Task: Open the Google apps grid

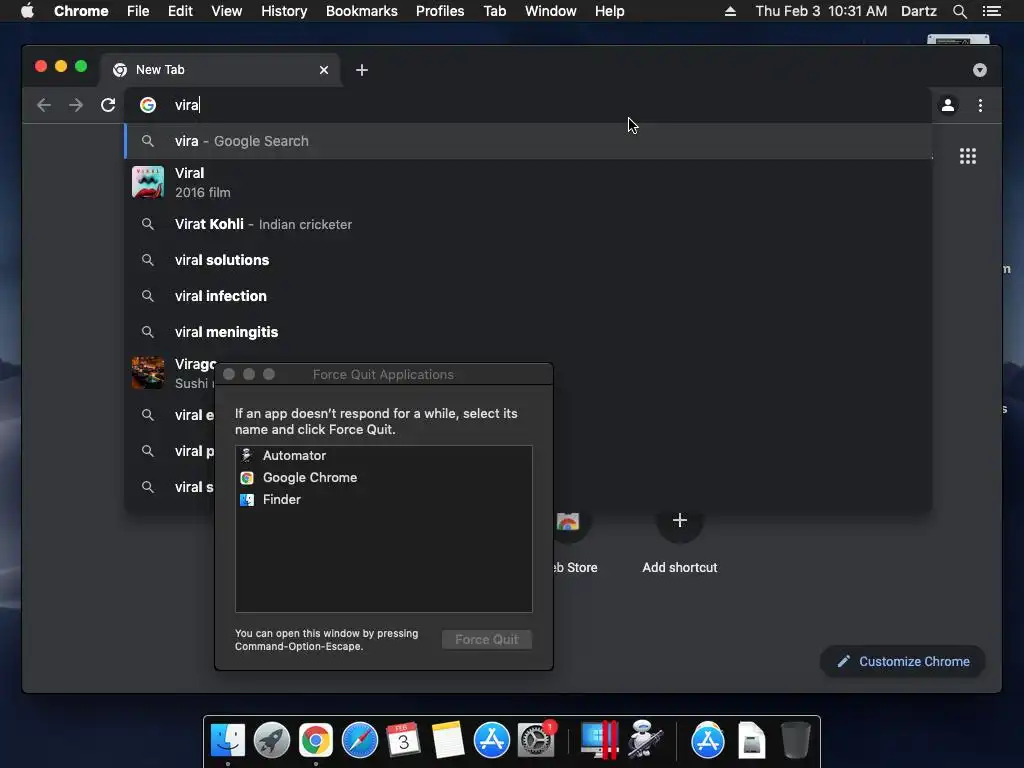Action: (x=968, y=156)
